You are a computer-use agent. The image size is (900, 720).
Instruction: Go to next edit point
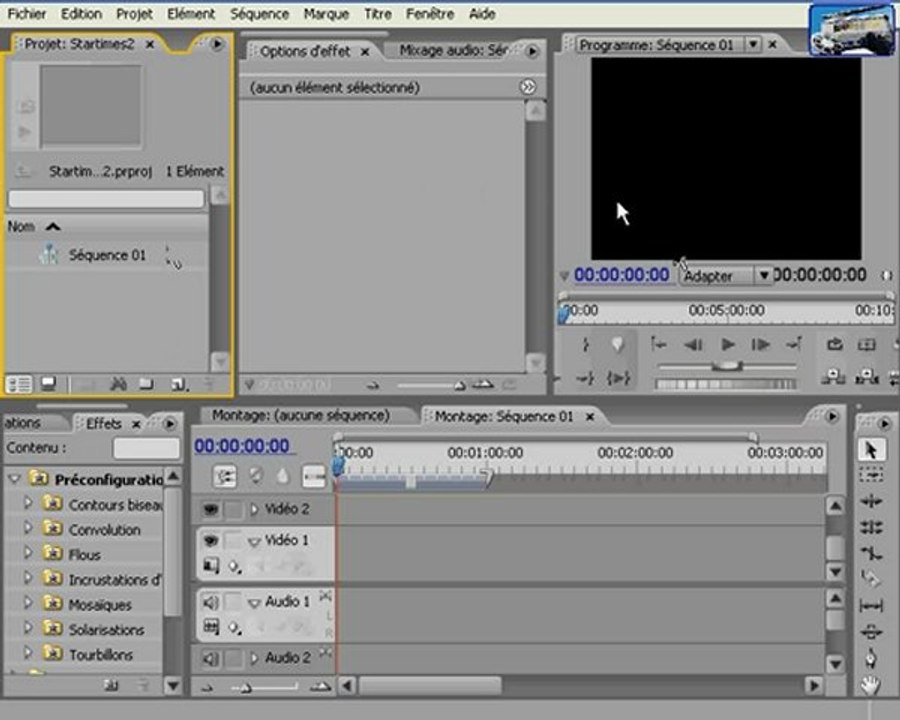[x=794, y=344]
